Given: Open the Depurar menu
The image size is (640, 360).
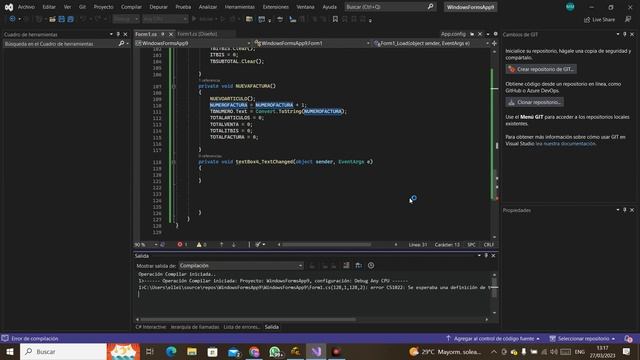Looking at the screenshot, I should click(158, 7).
